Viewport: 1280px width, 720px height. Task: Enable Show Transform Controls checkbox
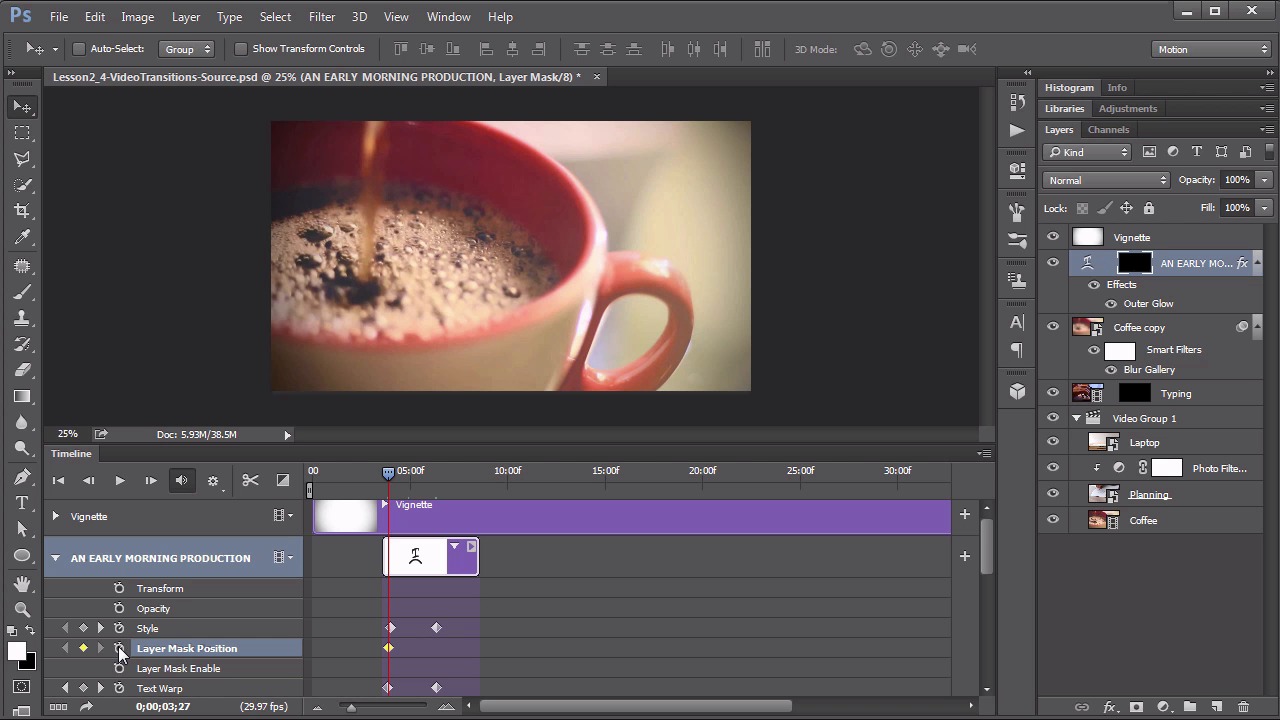point(241,49)
